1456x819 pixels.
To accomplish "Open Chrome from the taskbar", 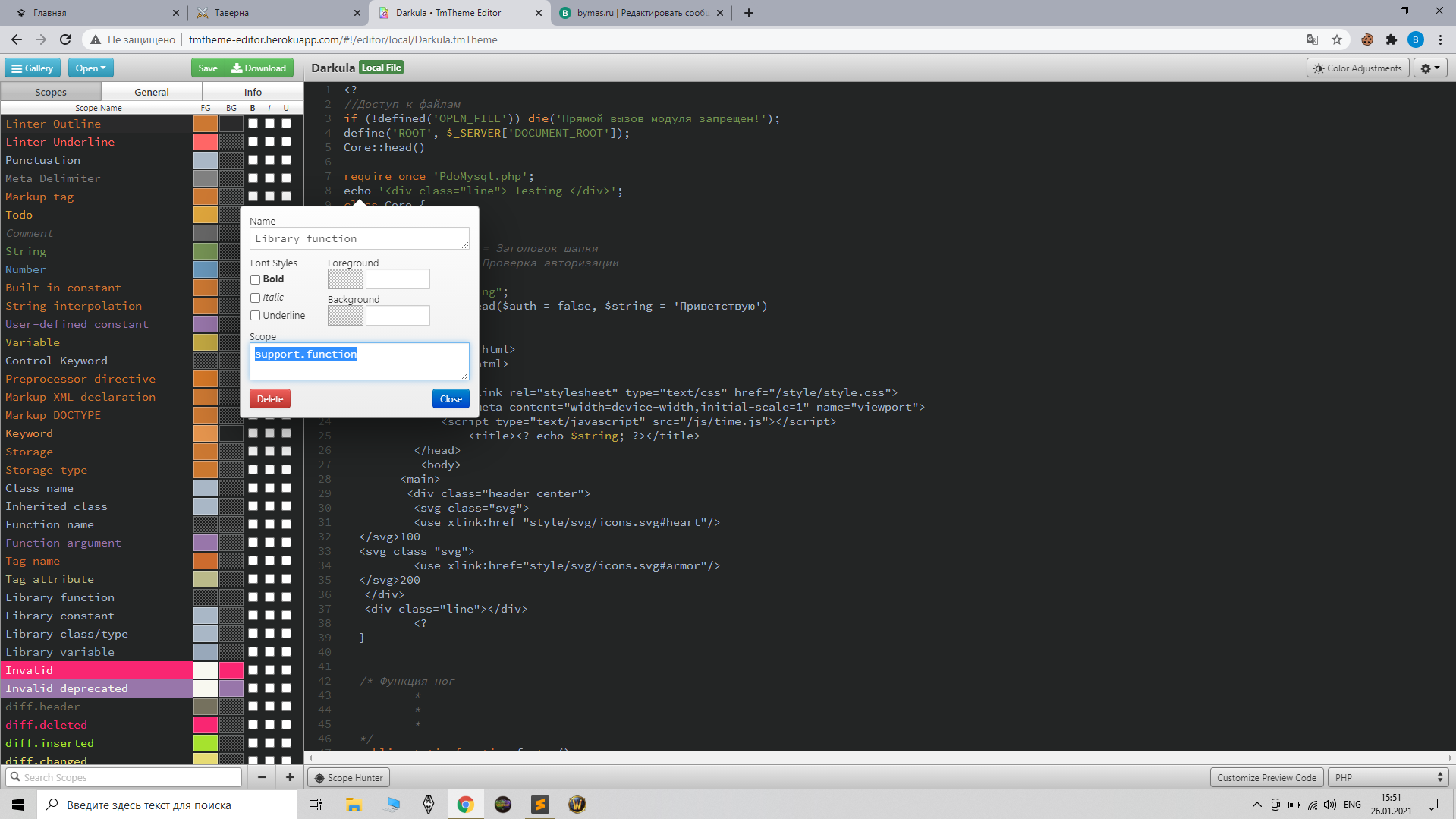I will tap(465, 805).
